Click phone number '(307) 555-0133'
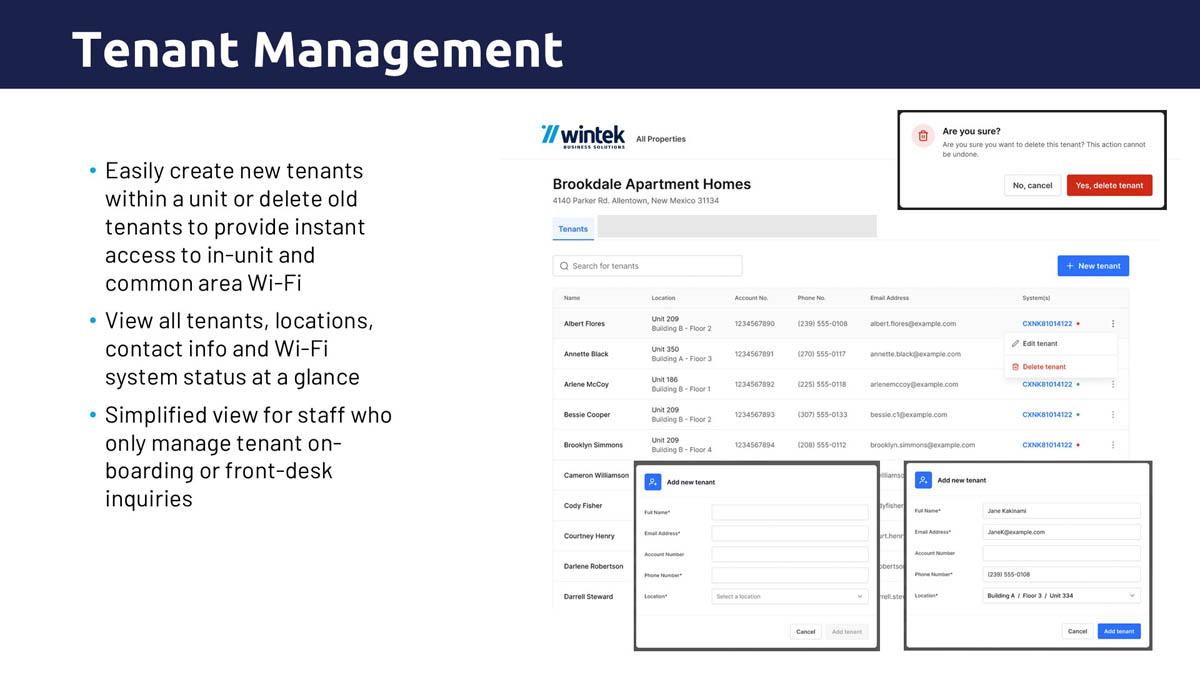Image resolution: width=1200 pixels, height=675 pixels. coord(822,415)
